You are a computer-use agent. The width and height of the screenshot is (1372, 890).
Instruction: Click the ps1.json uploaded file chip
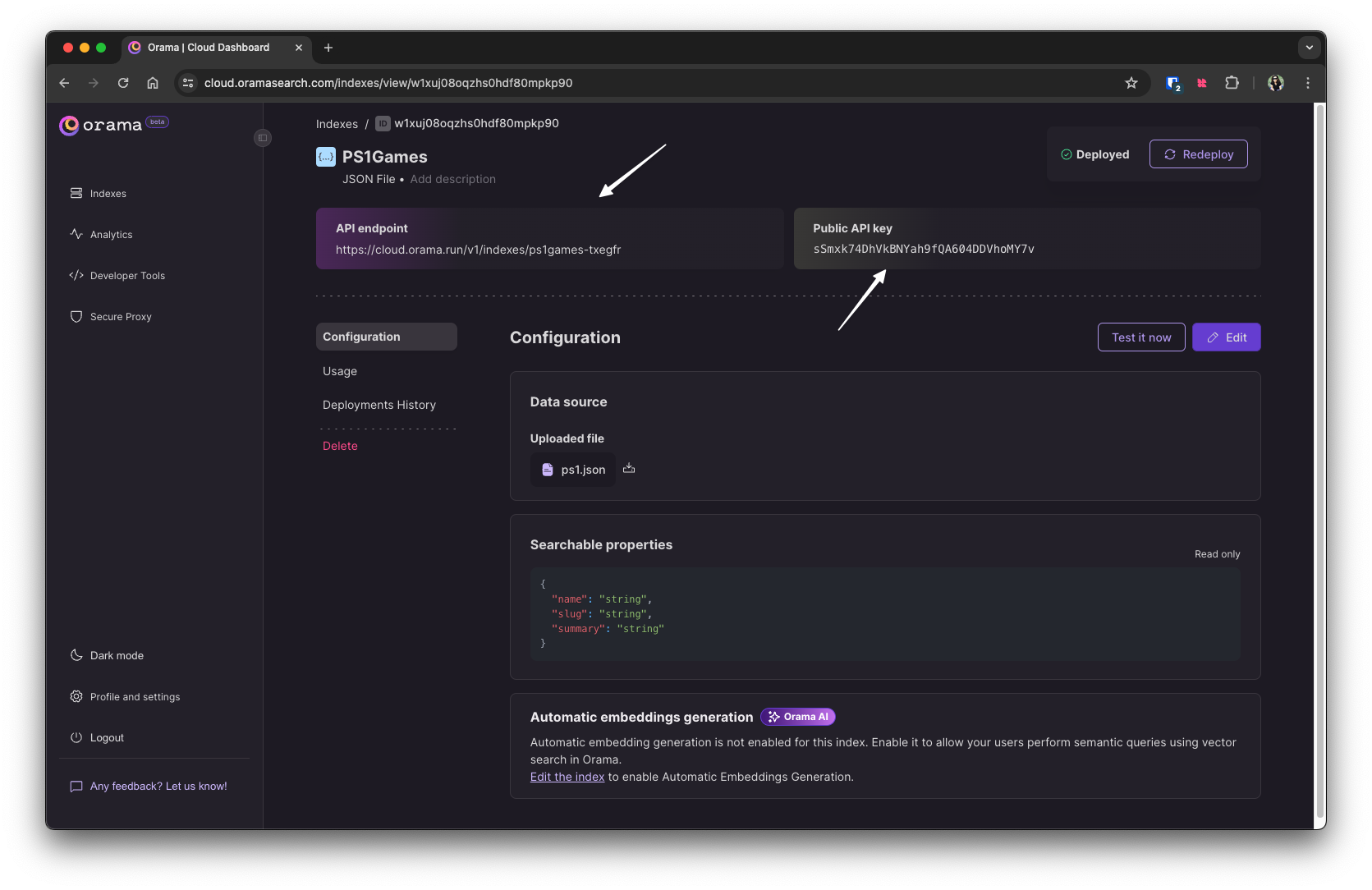coord(573,470)
